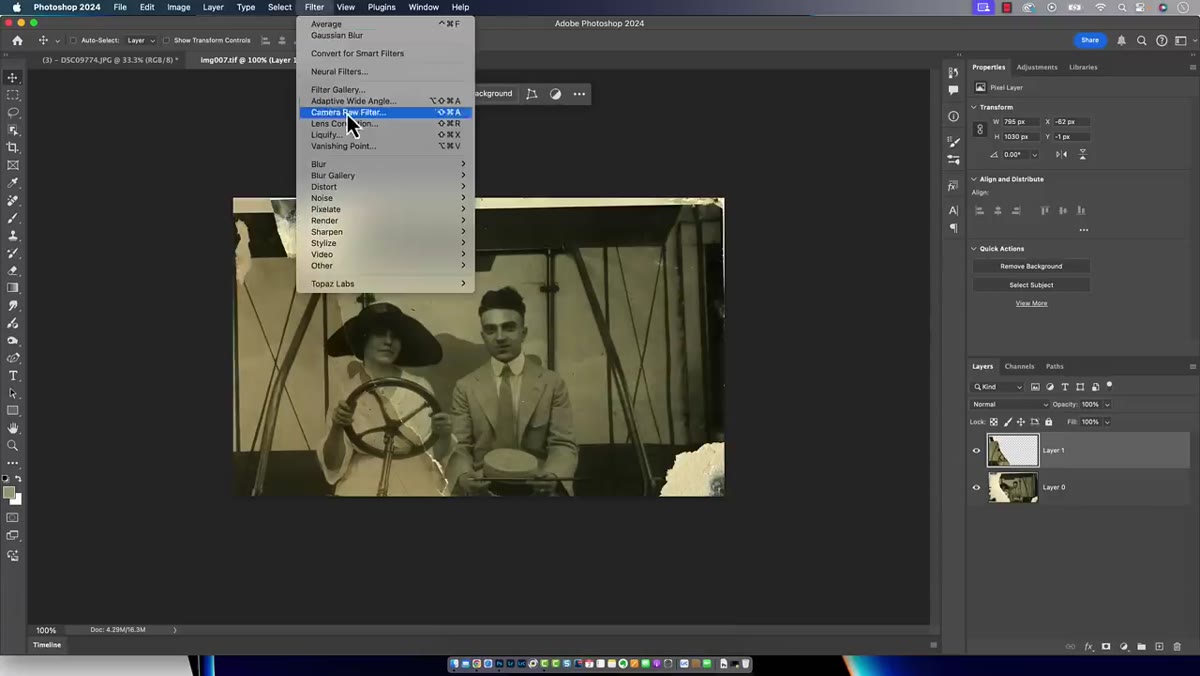Enable Show Transform Controls checkbox
This screenshot has width=1200, height=676.
click(166, 40)
